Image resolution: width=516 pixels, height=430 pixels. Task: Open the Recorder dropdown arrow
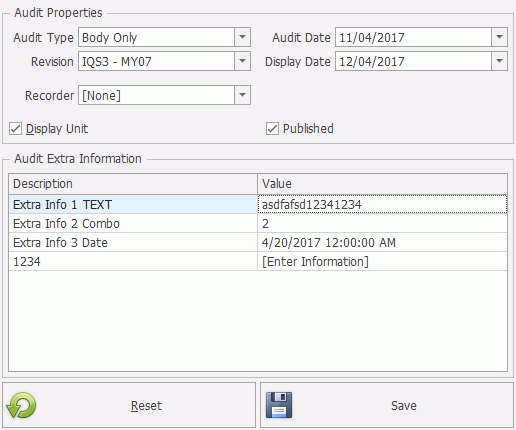[x=242, y=95]
